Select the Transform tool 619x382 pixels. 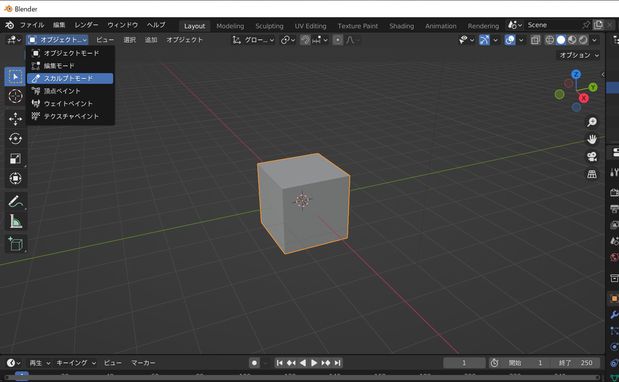[15, 178]
